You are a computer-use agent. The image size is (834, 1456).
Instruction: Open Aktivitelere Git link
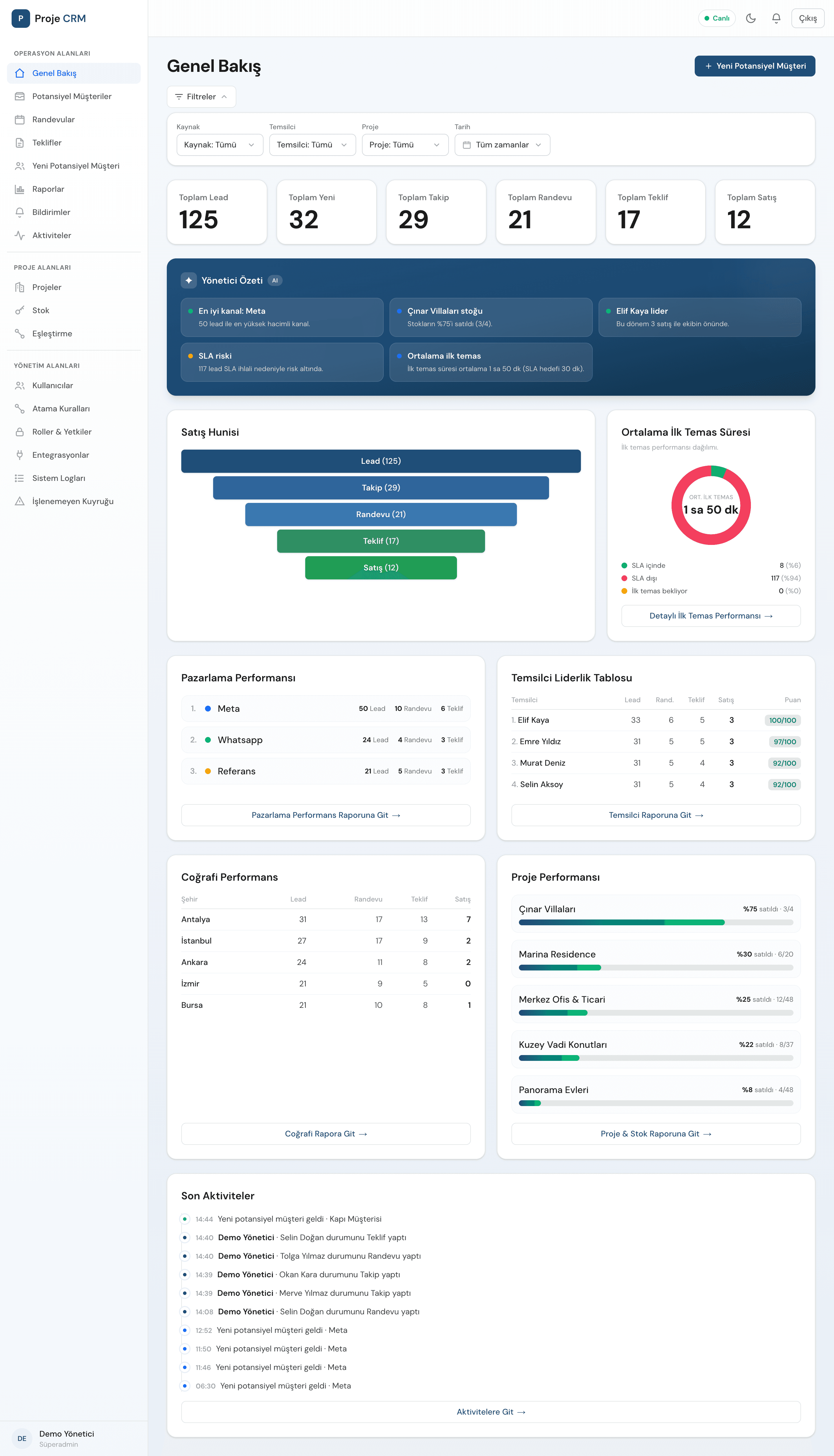click(491, 1412)
